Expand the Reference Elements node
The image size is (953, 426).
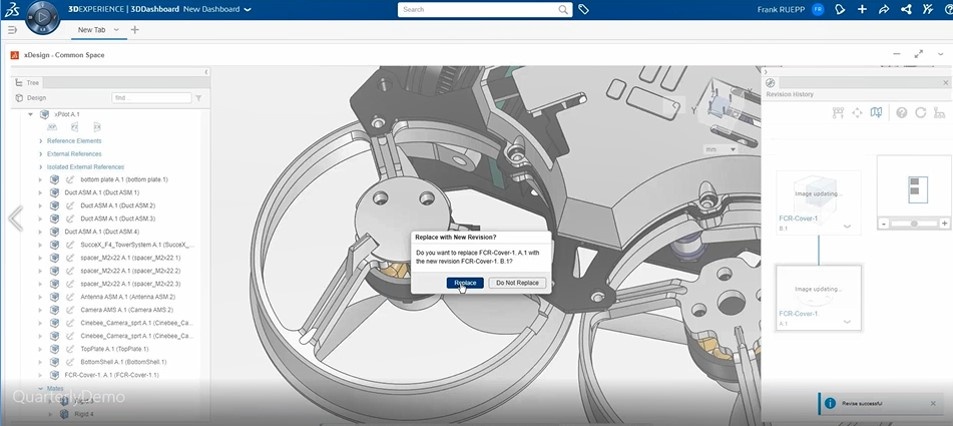tap(41, 141)
